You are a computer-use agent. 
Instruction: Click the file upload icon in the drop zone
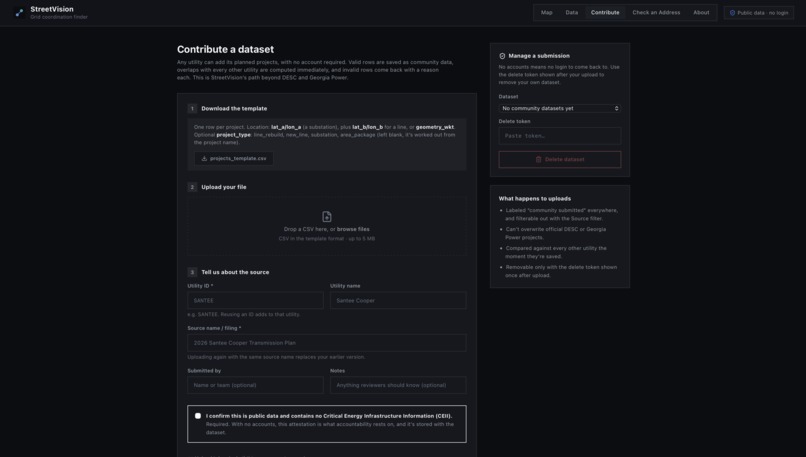[327, 216]
